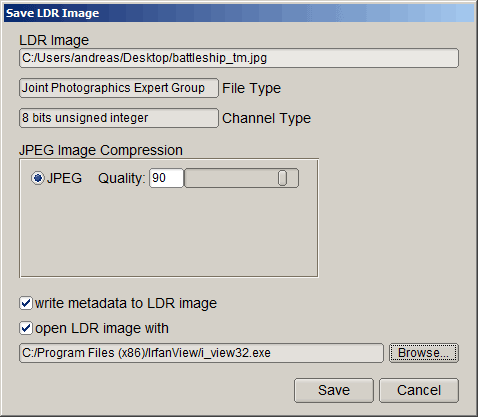This screenshot has height=417, width=478.
Task: Click the Browse... button
Action: [424, 353]
